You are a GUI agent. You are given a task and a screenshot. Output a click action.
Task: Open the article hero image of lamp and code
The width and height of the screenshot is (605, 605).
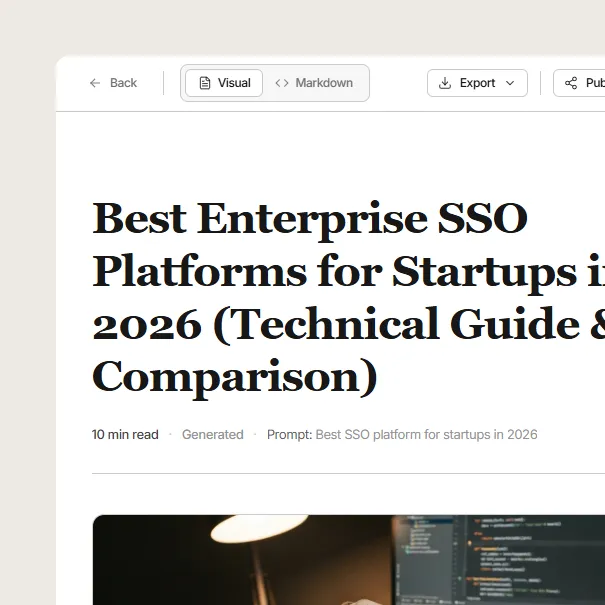349,560
